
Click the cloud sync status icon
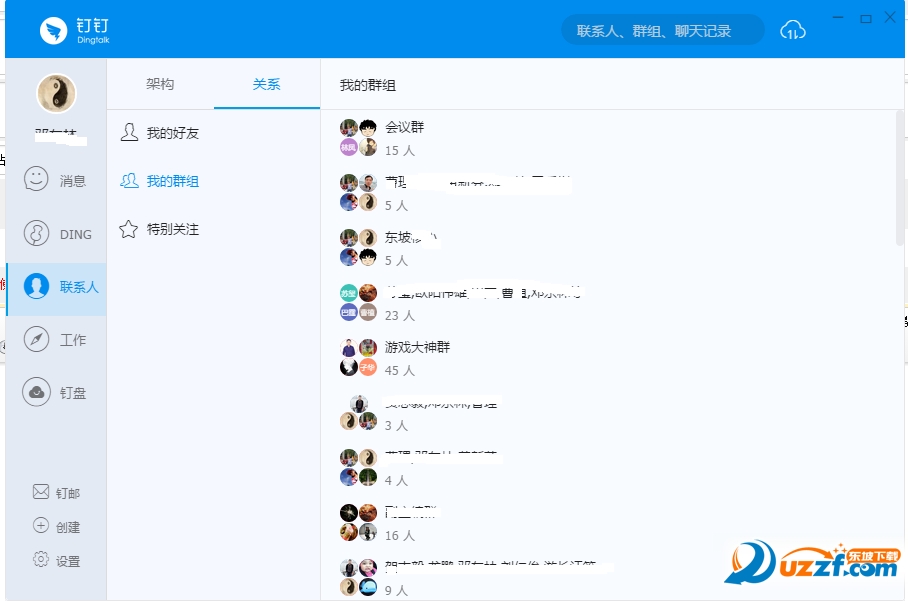click(792, 30)
